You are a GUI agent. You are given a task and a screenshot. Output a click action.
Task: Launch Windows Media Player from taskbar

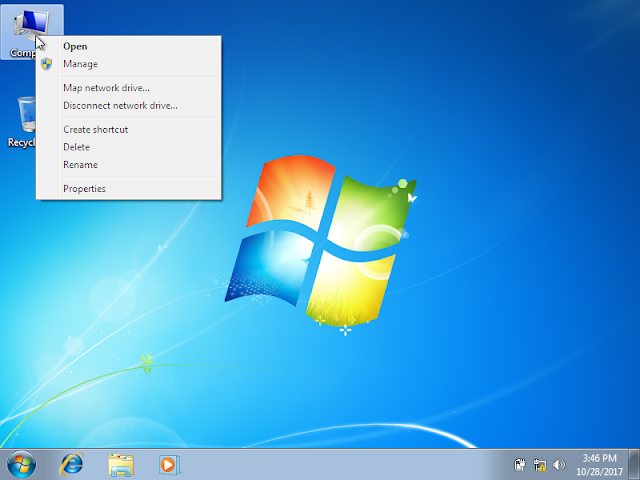[x=169, y=464]
